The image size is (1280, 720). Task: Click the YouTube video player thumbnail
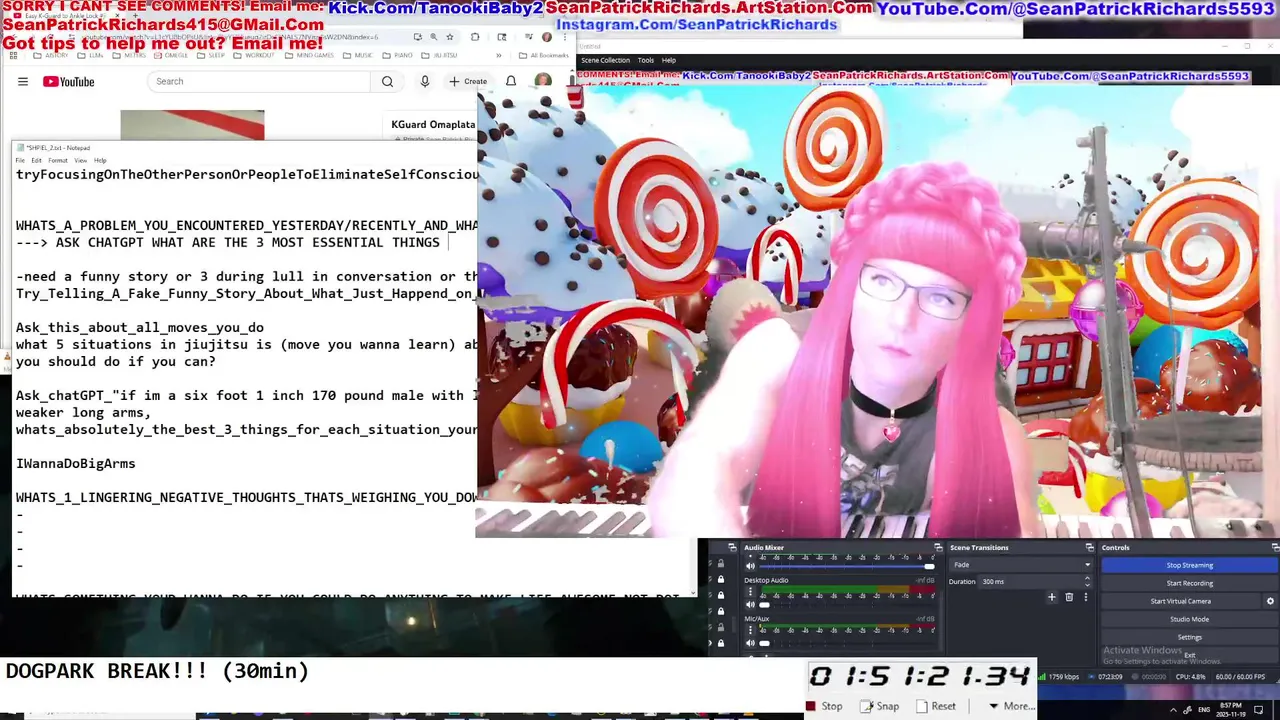[x=192, y=125]
